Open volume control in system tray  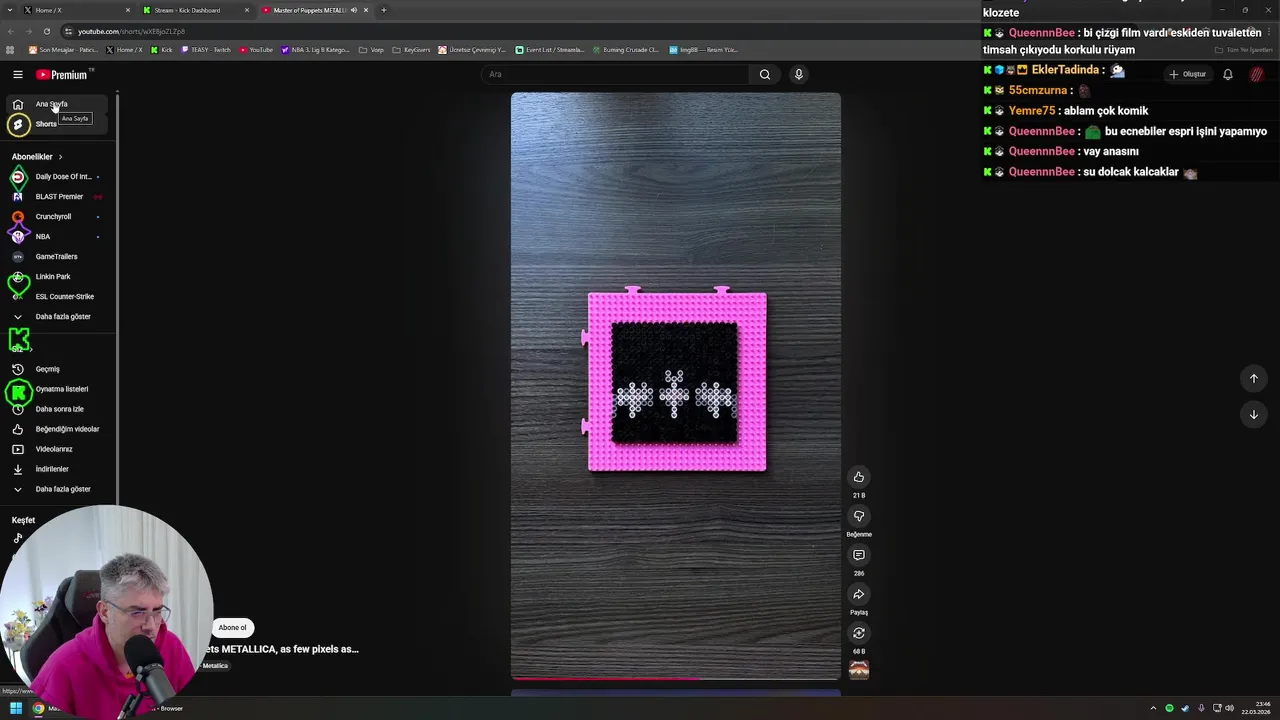(x=1229, y=708)
